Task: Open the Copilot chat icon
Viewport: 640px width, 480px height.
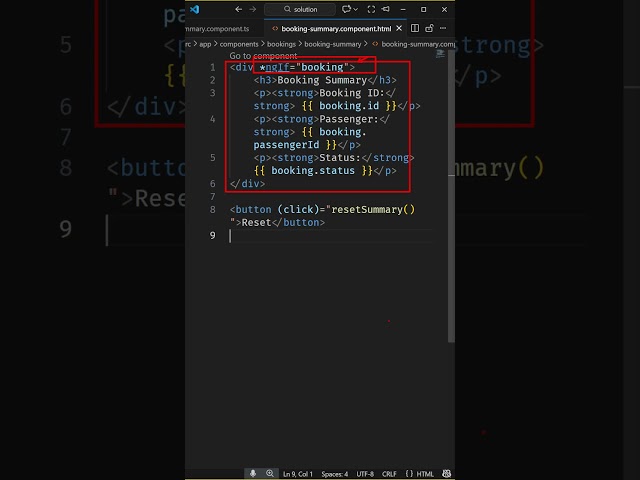Action: coord(346,9)
